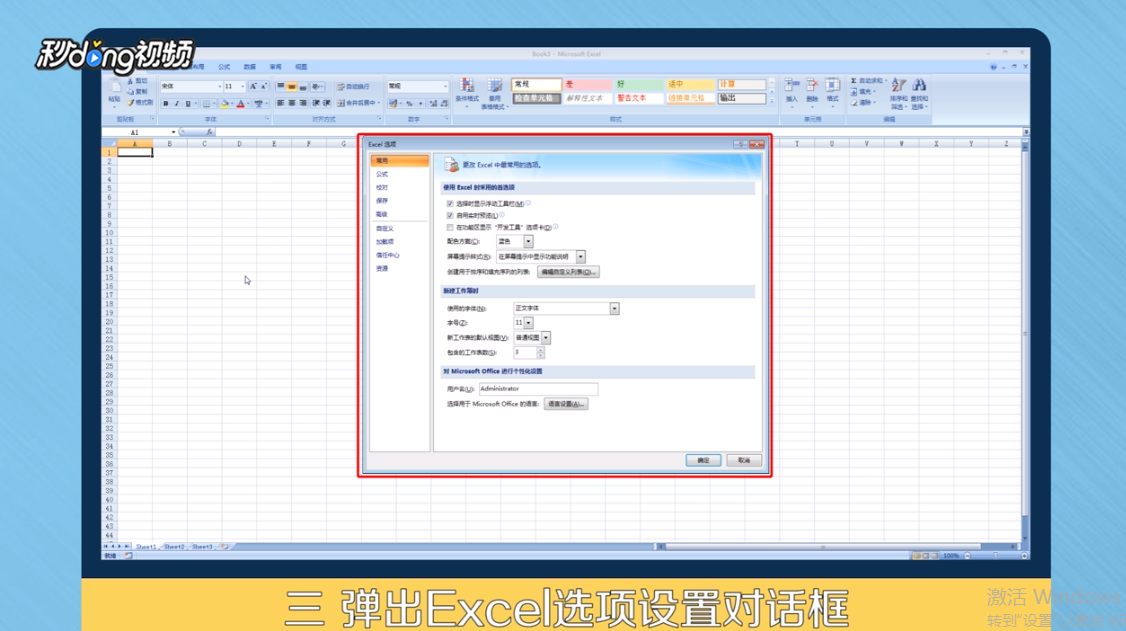
Task: Select the Add-Ins (加载项) category in Excel Options
Action: click(x=385, y=242)
